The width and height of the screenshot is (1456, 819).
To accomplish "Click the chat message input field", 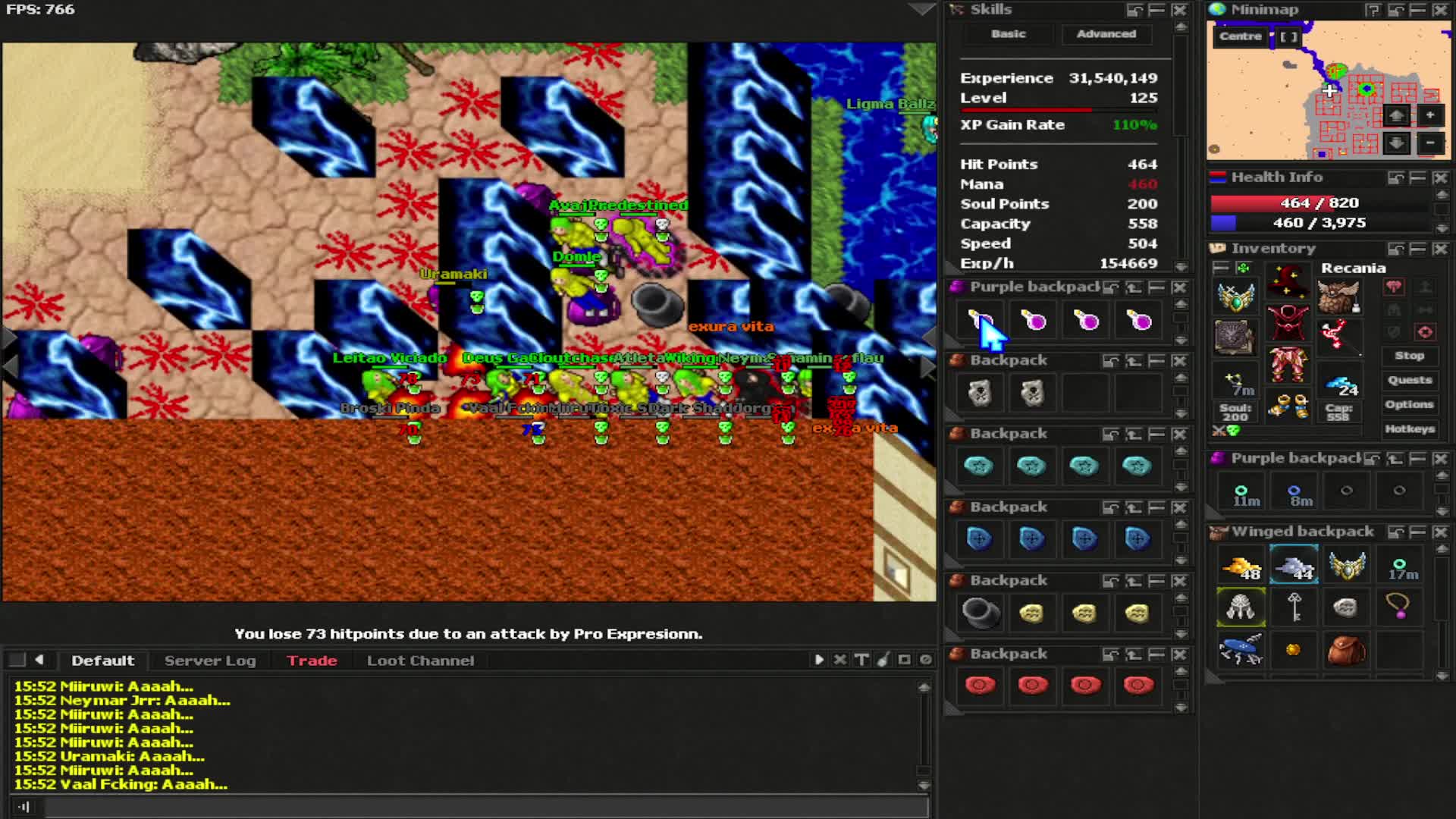I will pos(485,807).
